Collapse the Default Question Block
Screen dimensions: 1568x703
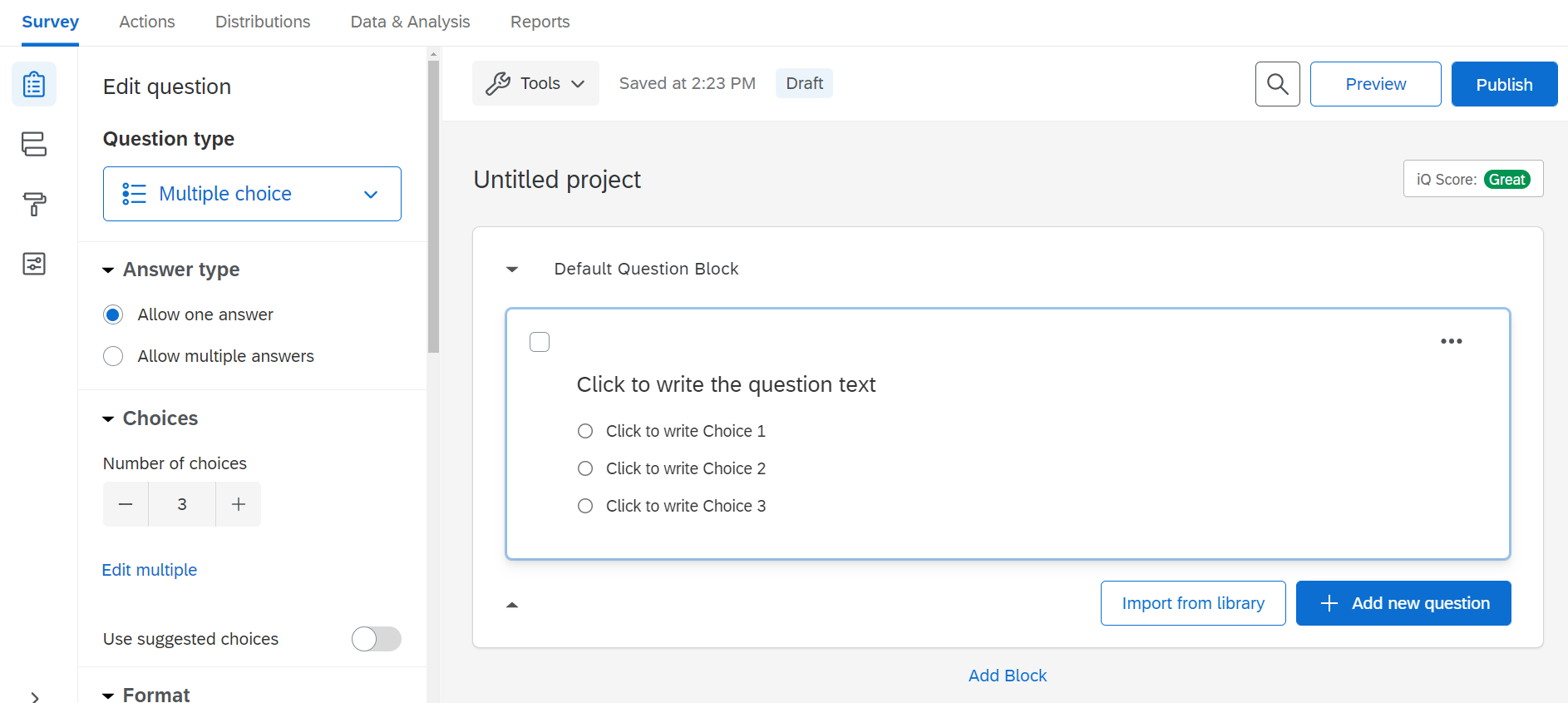pyautogui.click(x=512, y=269)
